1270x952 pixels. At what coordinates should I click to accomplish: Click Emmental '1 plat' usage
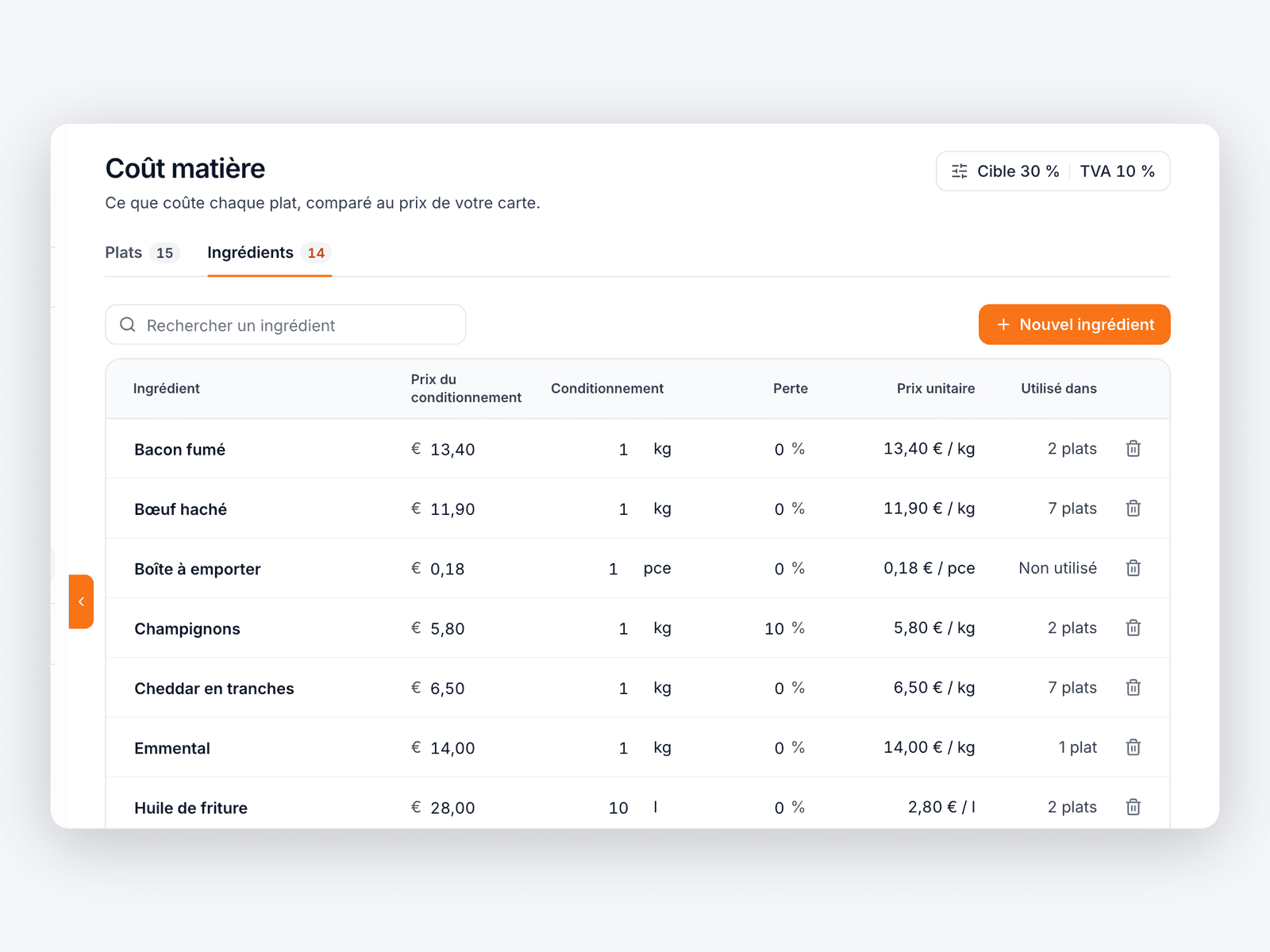tap(1078, 747)
